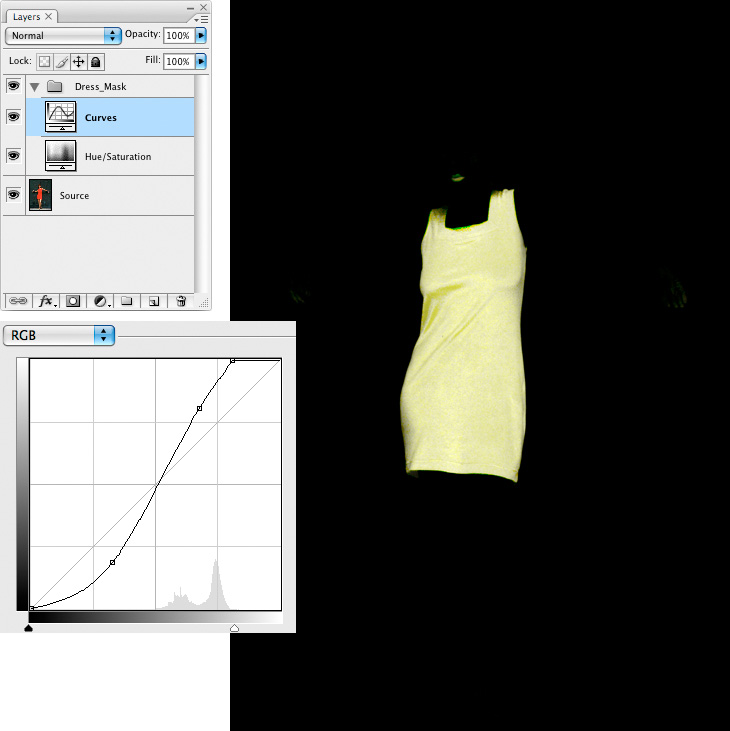The image size is (730, 731).
Task: Toggle visibility of Hue/Saturation layer
Action: tap(13, 156)
